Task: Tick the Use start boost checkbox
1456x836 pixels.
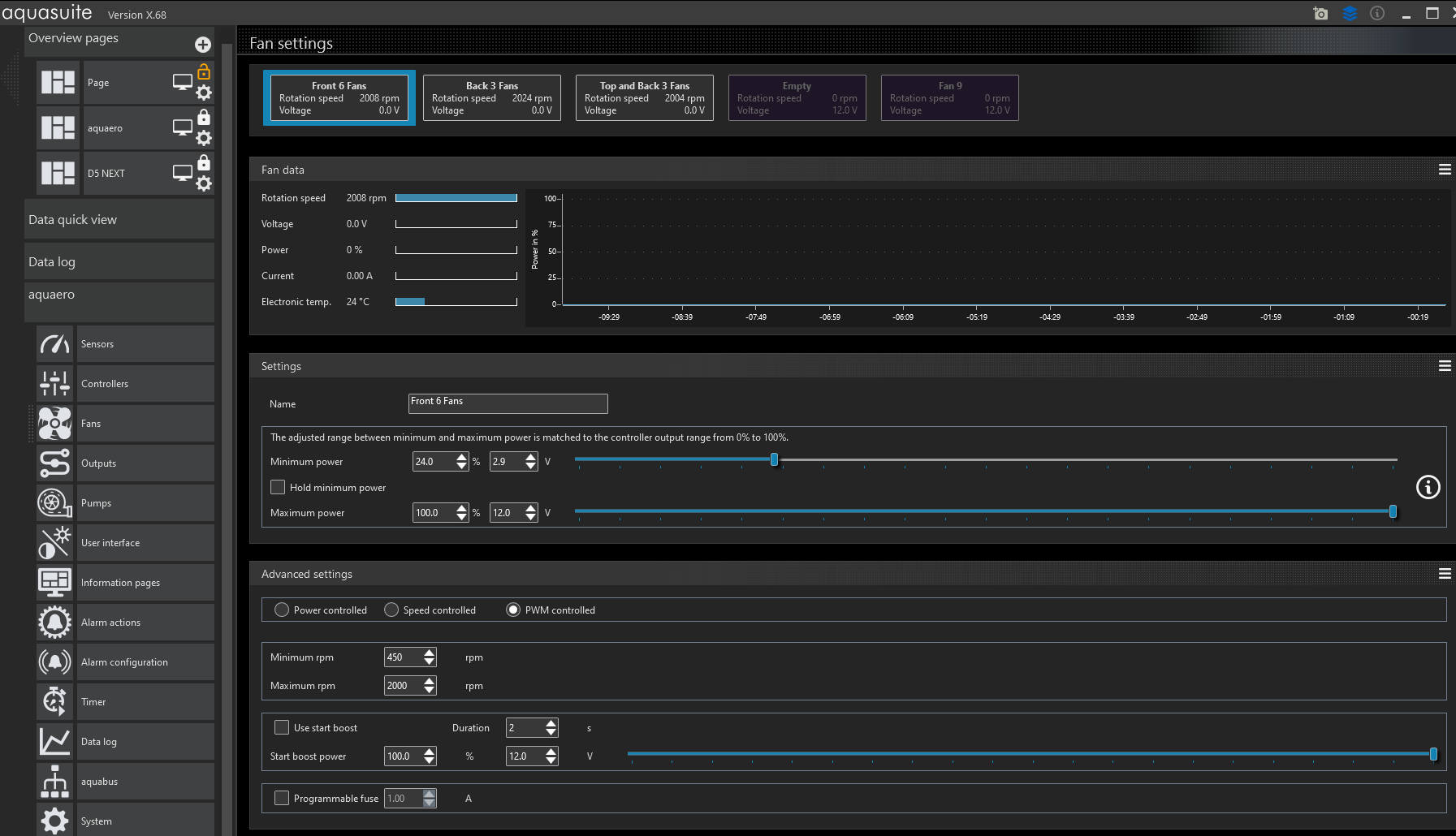Action: point(282,727)
